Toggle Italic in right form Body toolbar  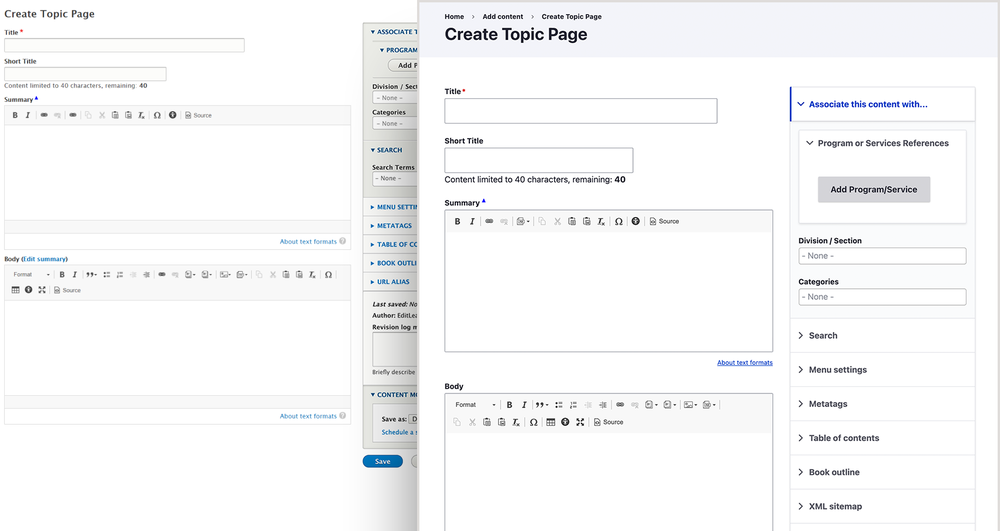(x=524, y=405)
